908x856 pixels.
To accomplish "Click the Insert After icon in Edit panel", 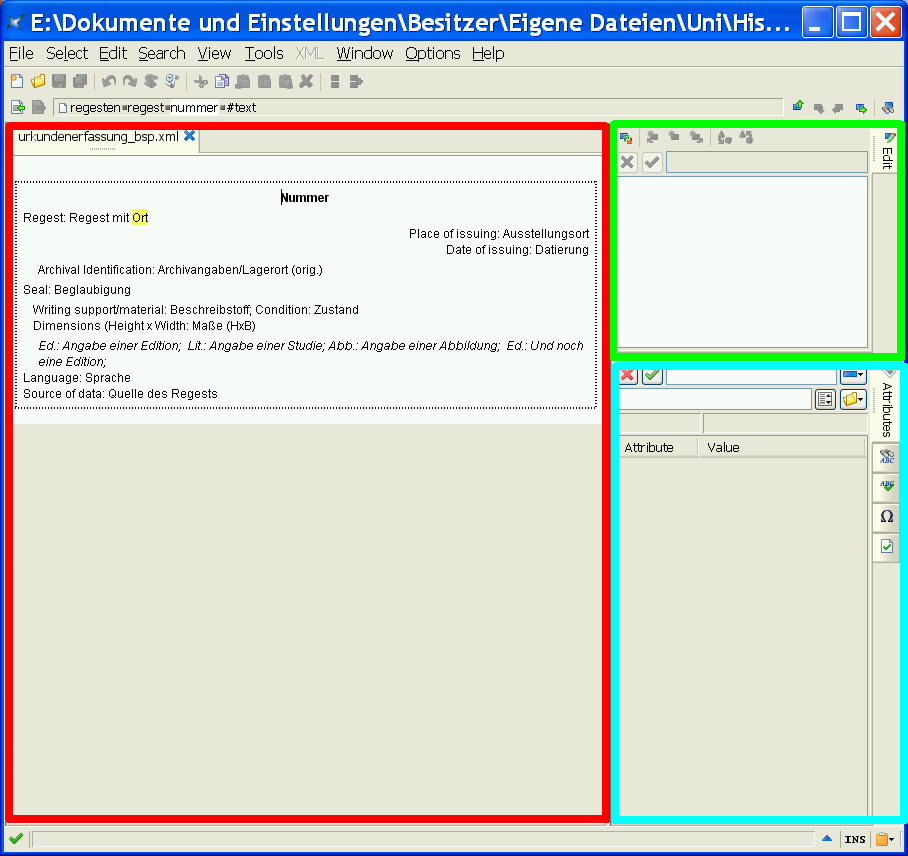I will click(x=696, y=137).
